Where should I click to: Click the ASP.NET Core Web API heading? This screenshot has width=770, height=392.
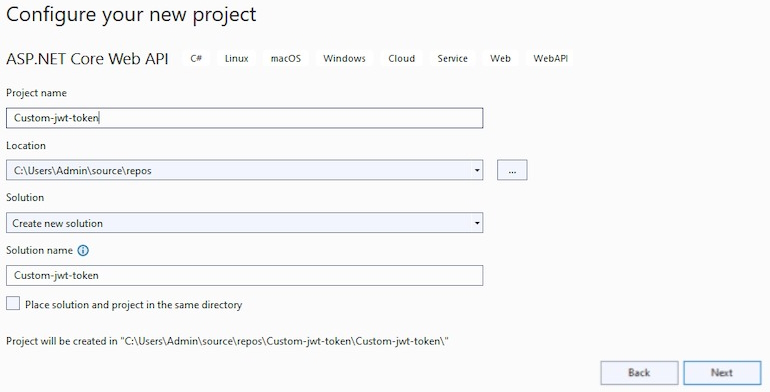coord(87,59)
